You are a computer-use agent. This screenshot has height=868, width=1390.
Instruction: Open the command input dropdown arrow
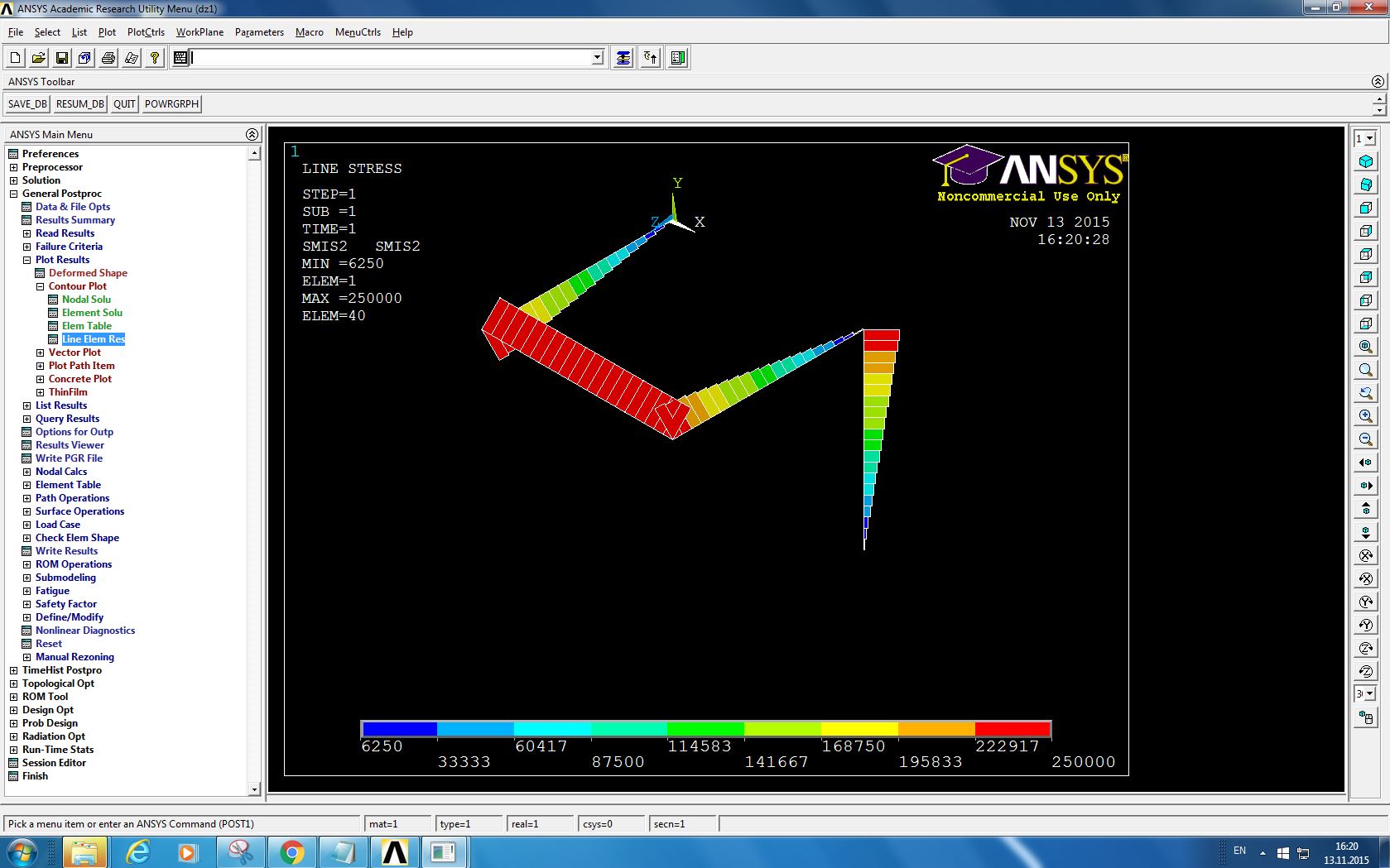pos(598,58)
